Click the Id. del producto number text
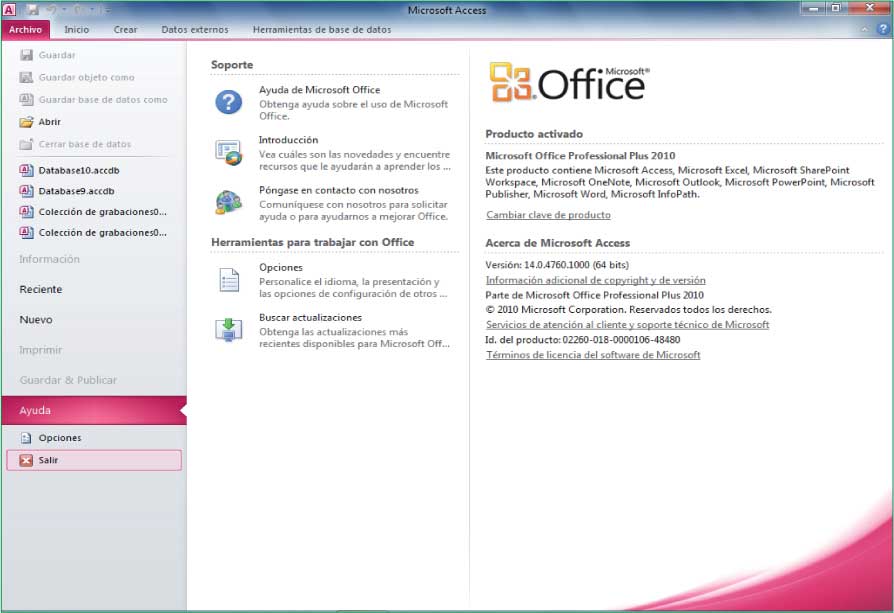This screenshot has width=894, height=613. 583,340
